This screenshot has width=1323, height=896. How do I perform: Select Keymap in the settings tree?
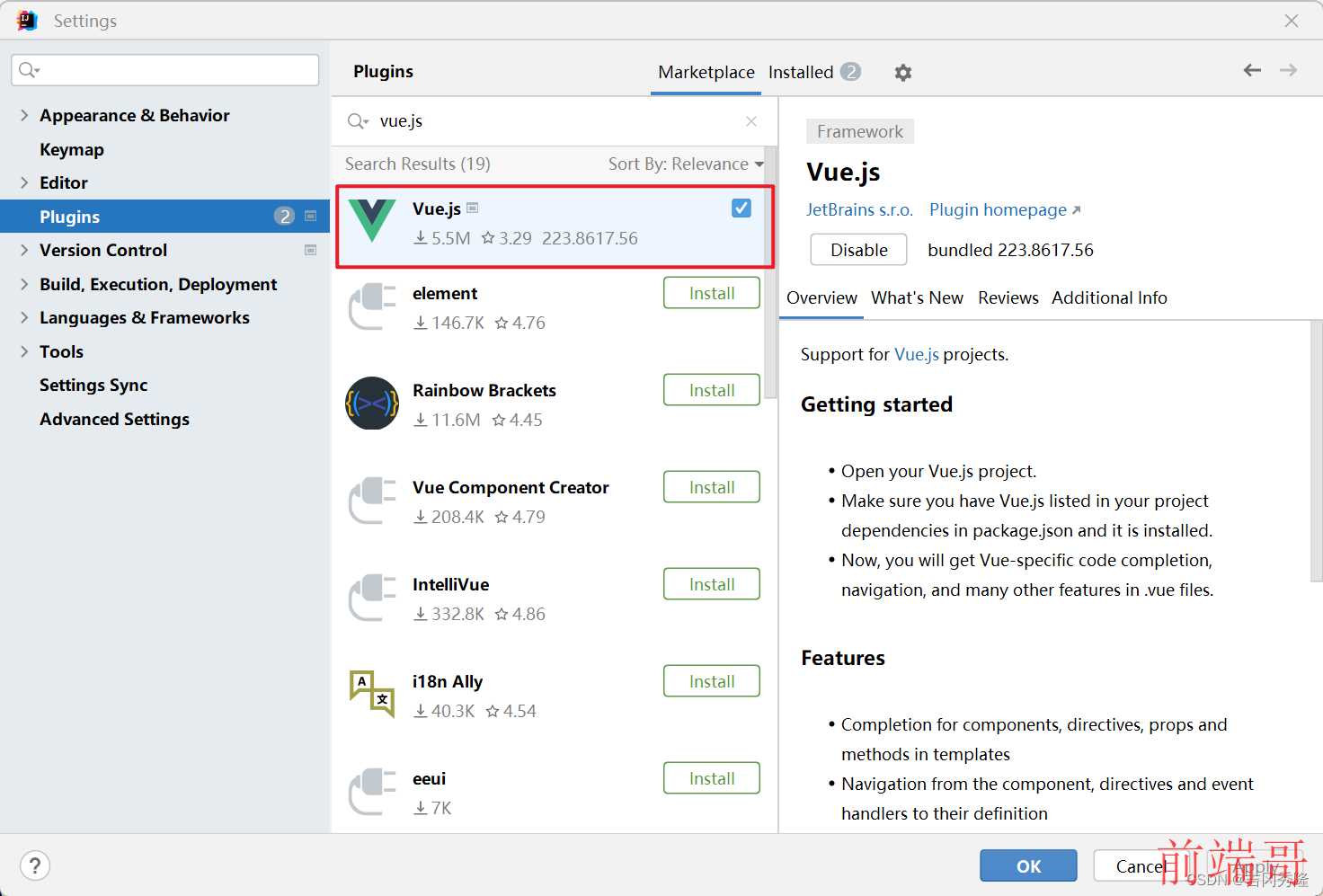(x=72, y=149)
